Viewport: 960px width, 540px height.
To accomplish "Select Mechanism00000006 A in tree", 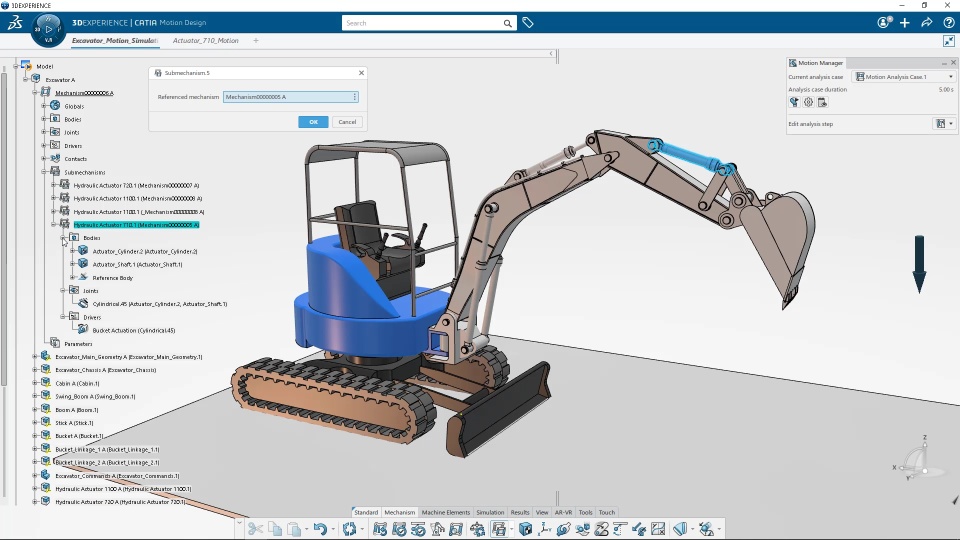I will tap(84, 93).
